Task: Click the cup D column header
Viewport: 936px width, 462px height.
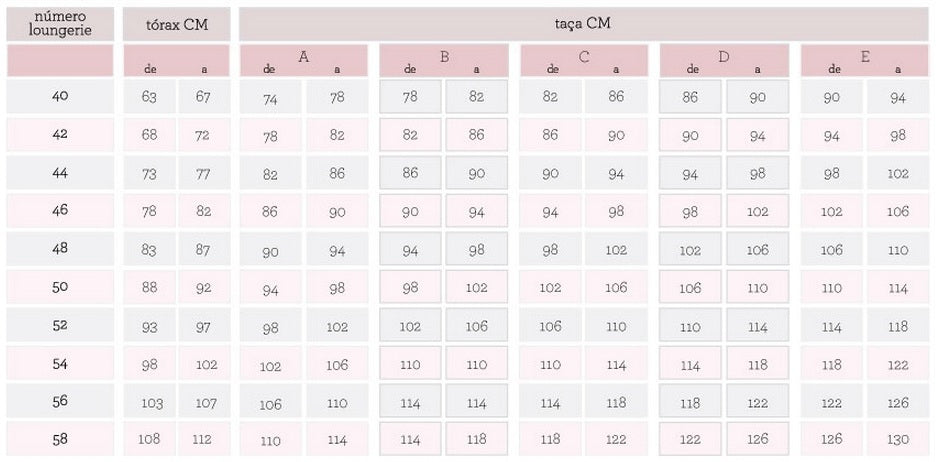Action: pyautogui.click(x=724, y=61)
